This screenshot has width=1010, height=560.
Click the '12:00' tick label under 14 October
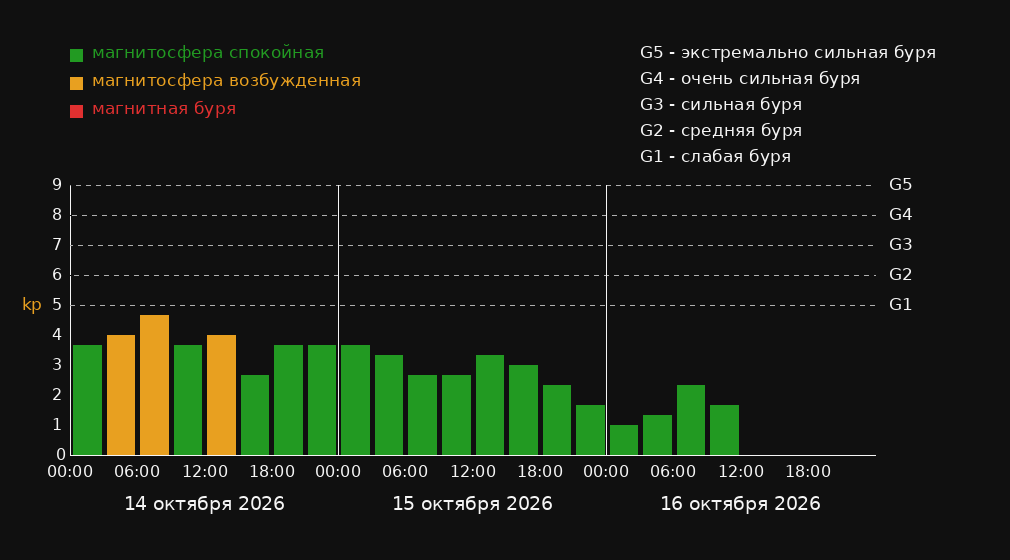click(x=205, y=472)
